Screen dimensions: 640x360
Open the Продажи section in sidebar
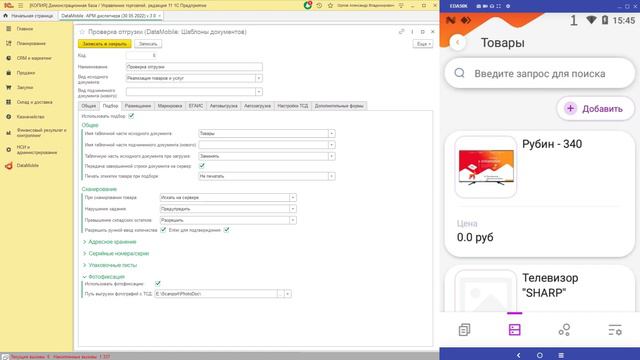click(26, 73)
